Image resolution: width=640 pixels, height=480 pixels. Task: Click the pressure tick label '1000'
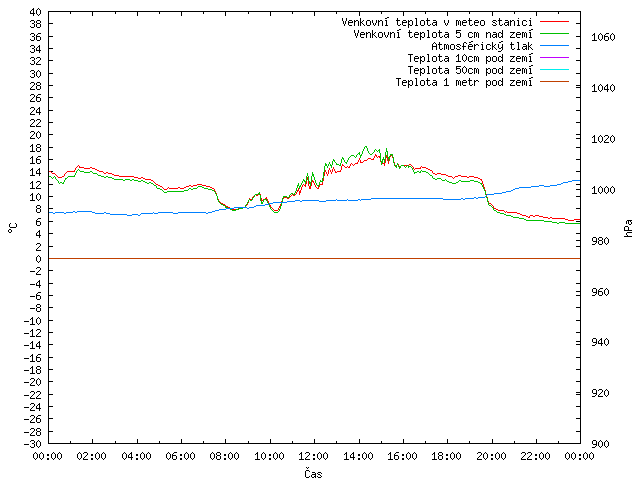click(603, 190)
